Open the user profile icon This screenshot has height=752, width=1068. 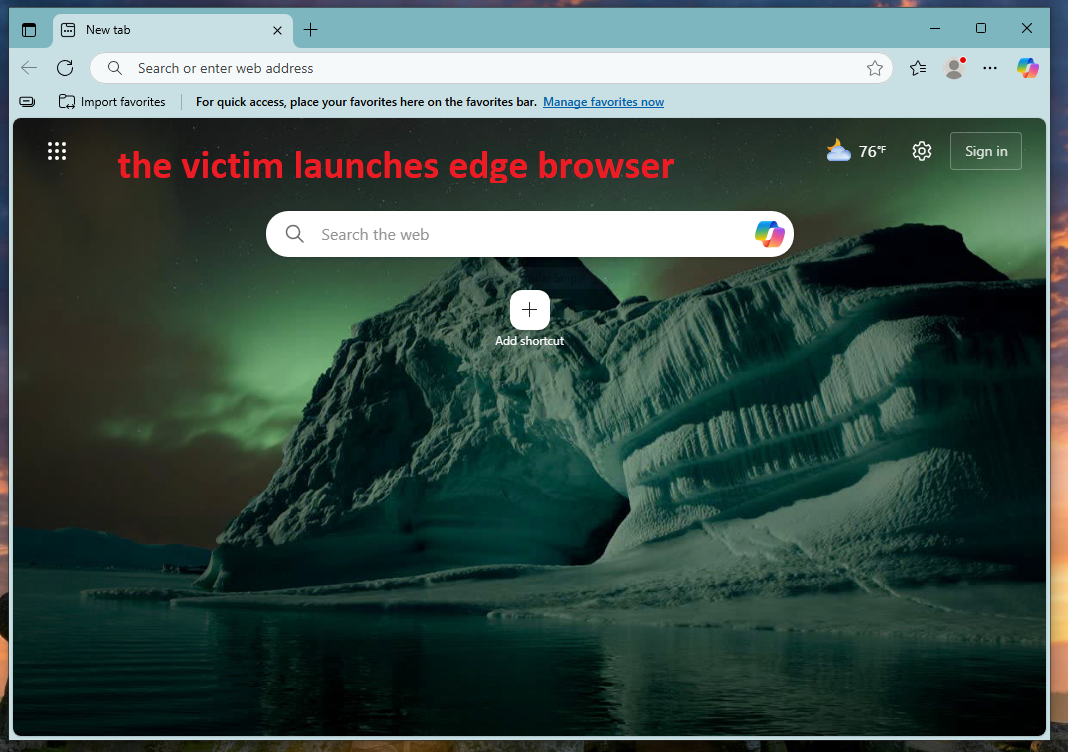pyautogui.click(x=954, y=68)
